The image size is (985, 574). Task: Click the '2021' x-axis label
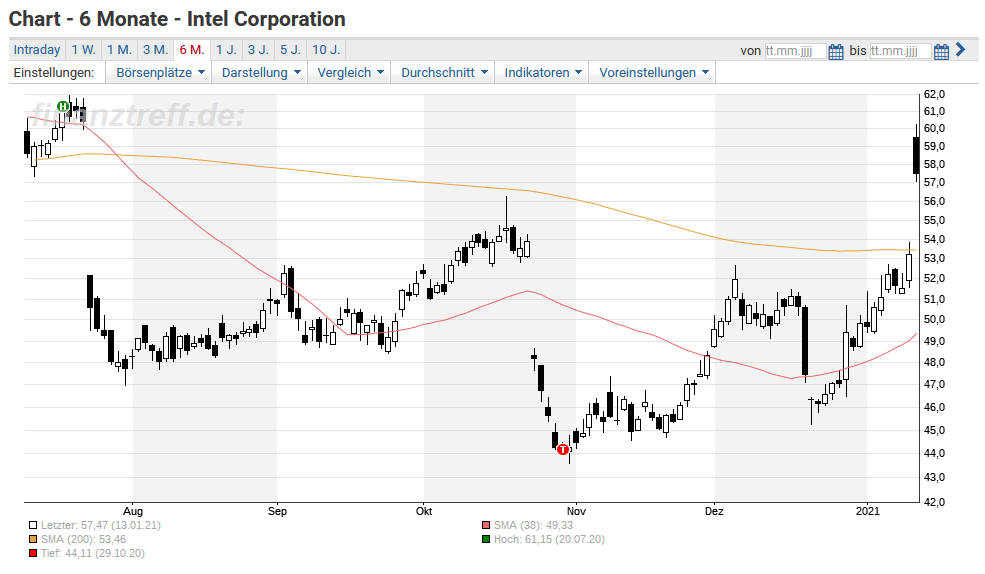pos(868,511)
